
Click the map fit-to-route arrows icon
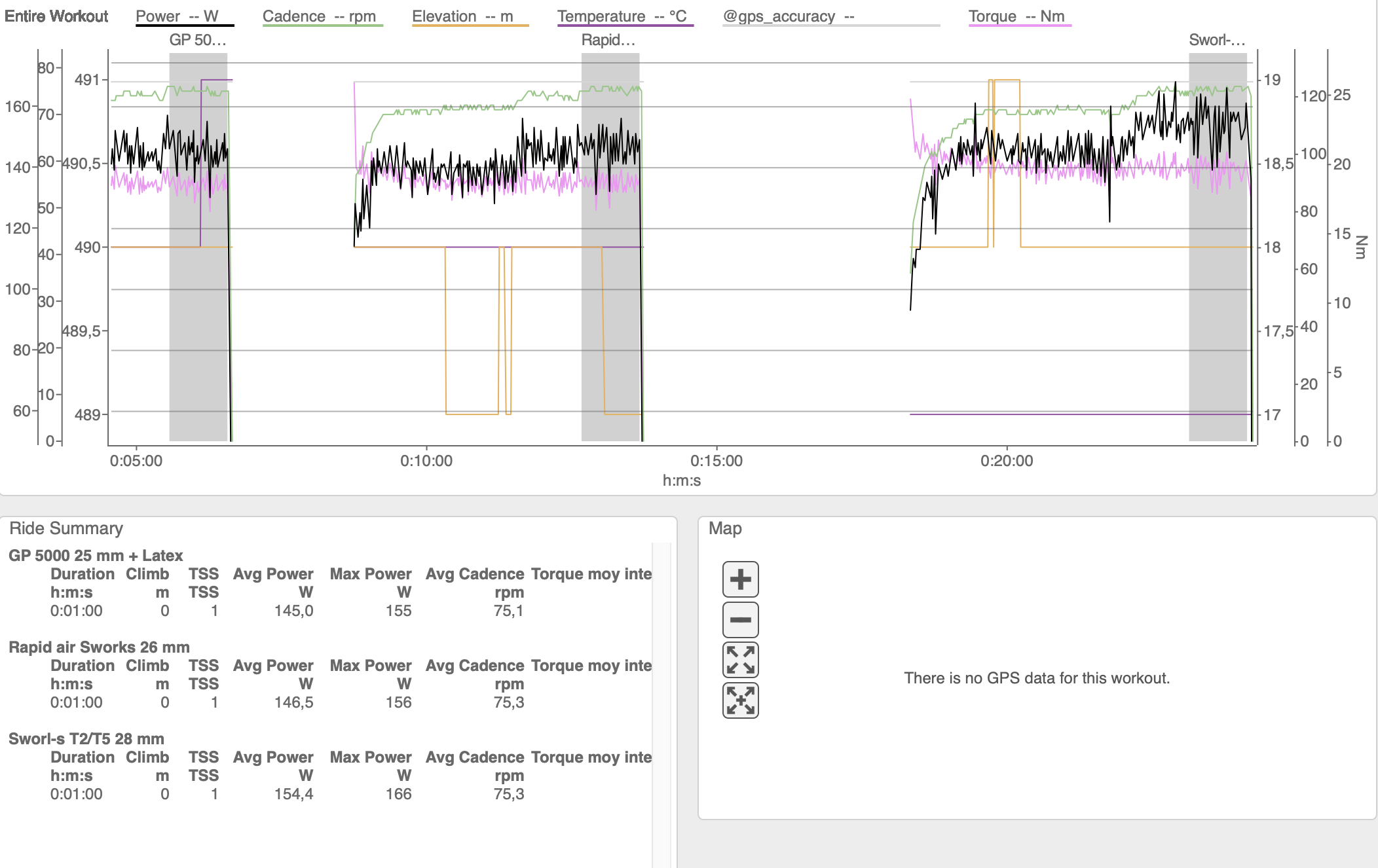740,700
